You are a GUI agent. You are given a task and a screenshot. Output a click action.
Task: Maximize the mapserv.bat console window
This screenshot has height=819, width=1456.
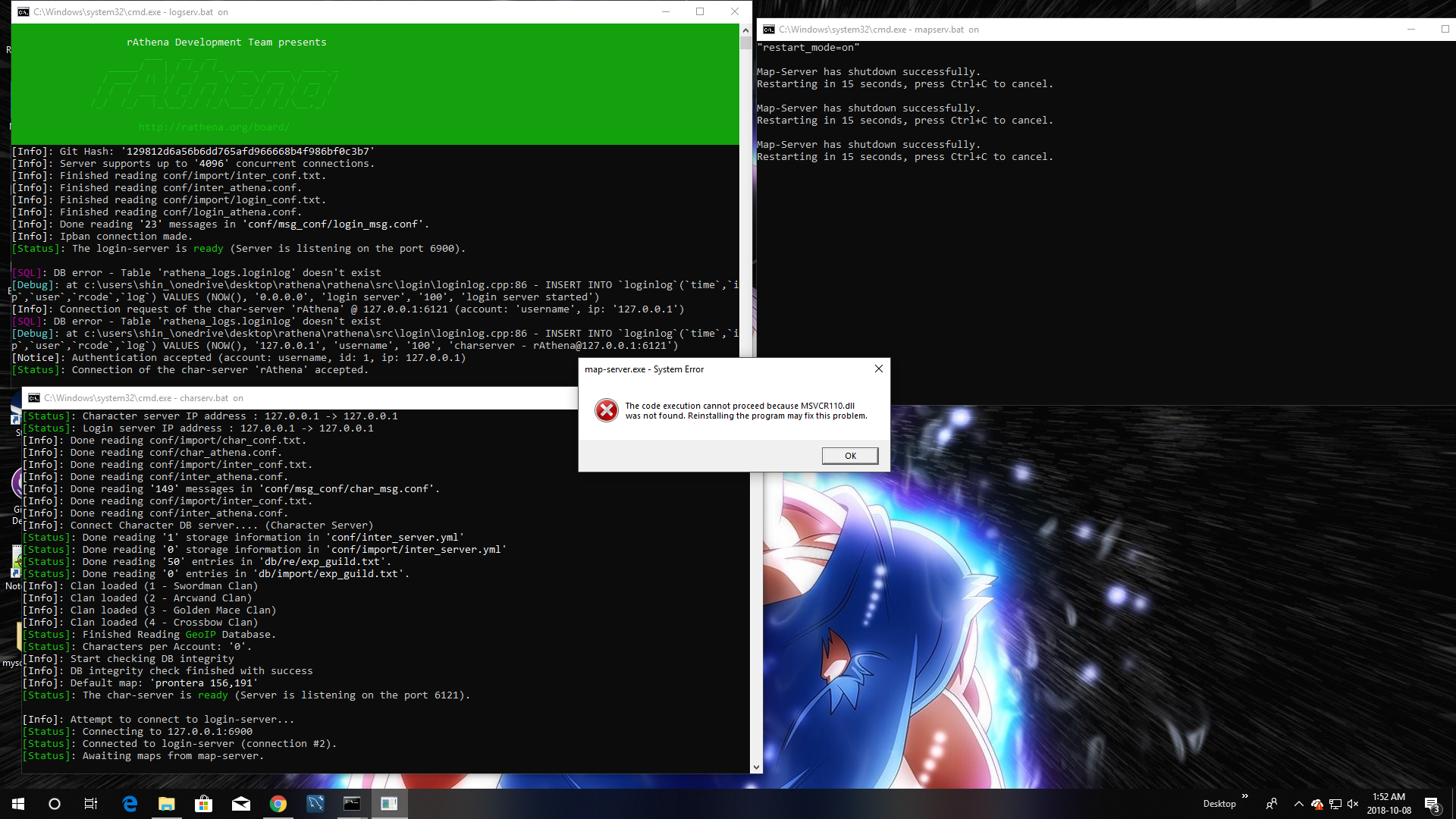click(x=1445, y=30)
